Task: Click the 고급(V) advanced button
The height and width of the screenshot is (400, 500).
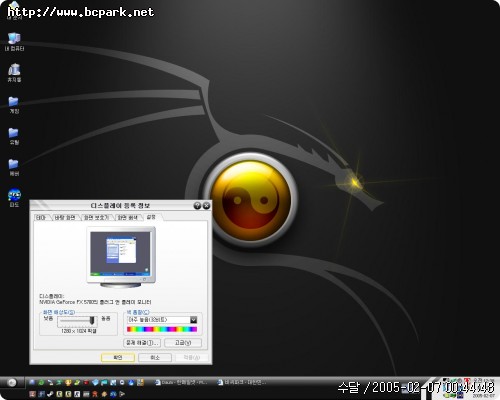Action: [183, 343]
